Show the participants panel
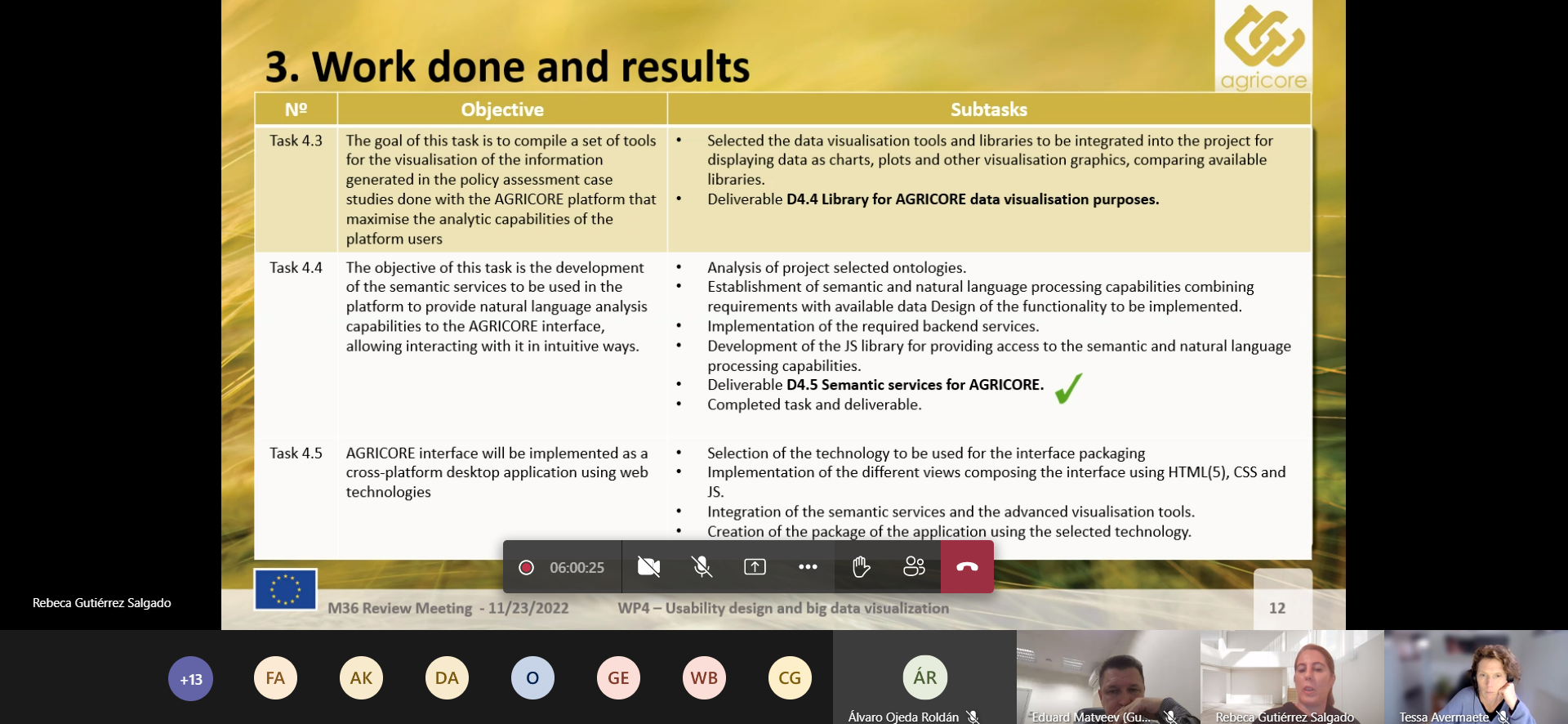Image resolution: width=1568 pixels, height=724 pixels. coord(914,567)
